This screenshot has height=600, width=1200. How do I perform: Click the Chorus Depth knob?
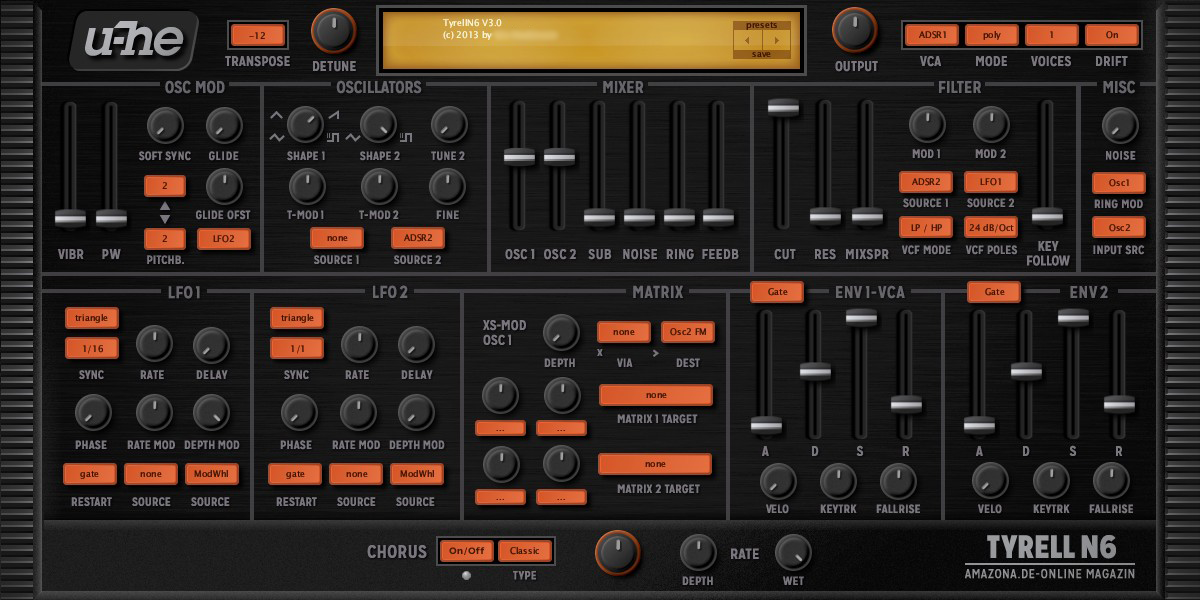pos(698,552)
